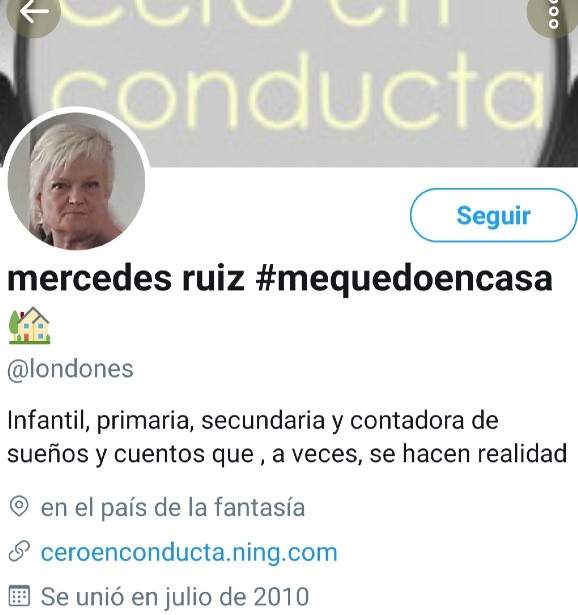Open the round profile photo
578x615 pixels.
76,181
